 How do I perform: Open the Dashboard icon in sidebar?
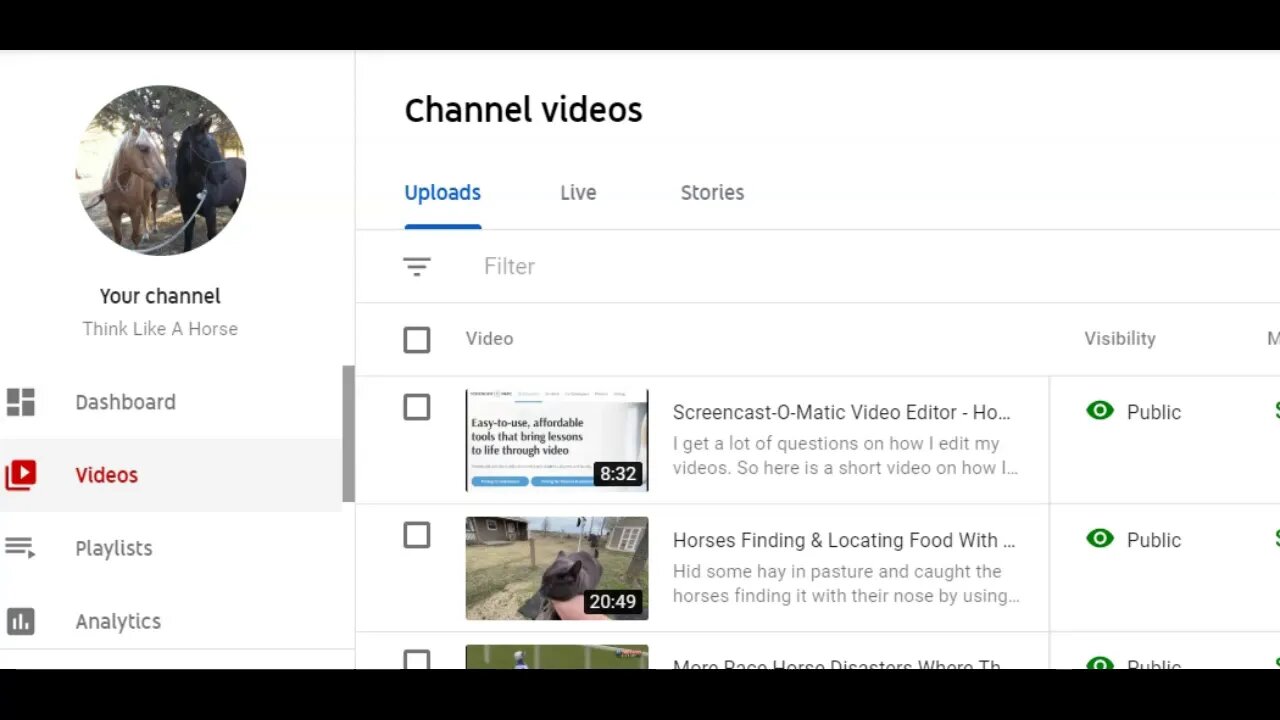(x=20, y=402)
